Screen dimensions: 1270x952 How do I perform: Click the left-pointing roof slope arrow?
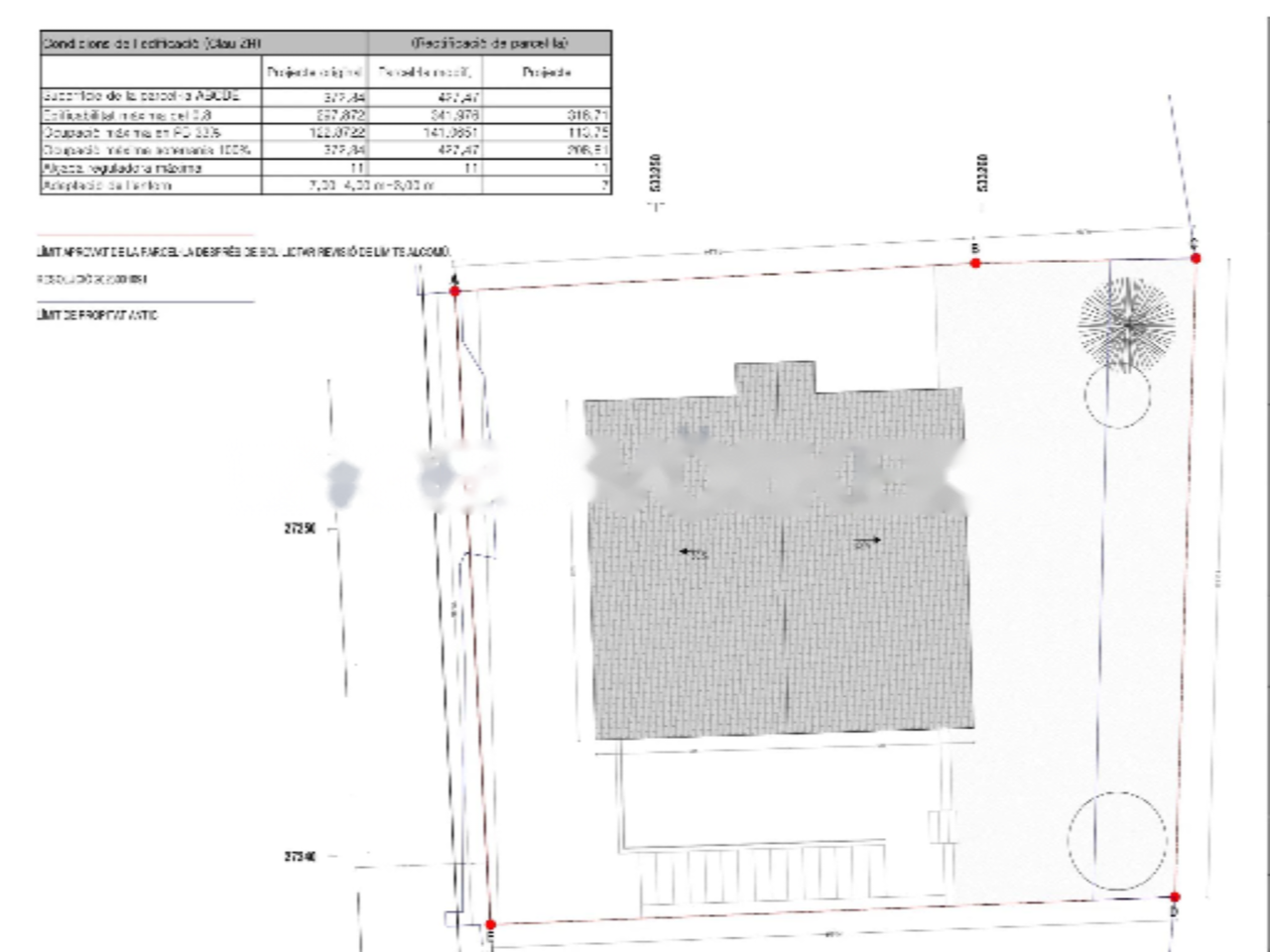(694, 551)
